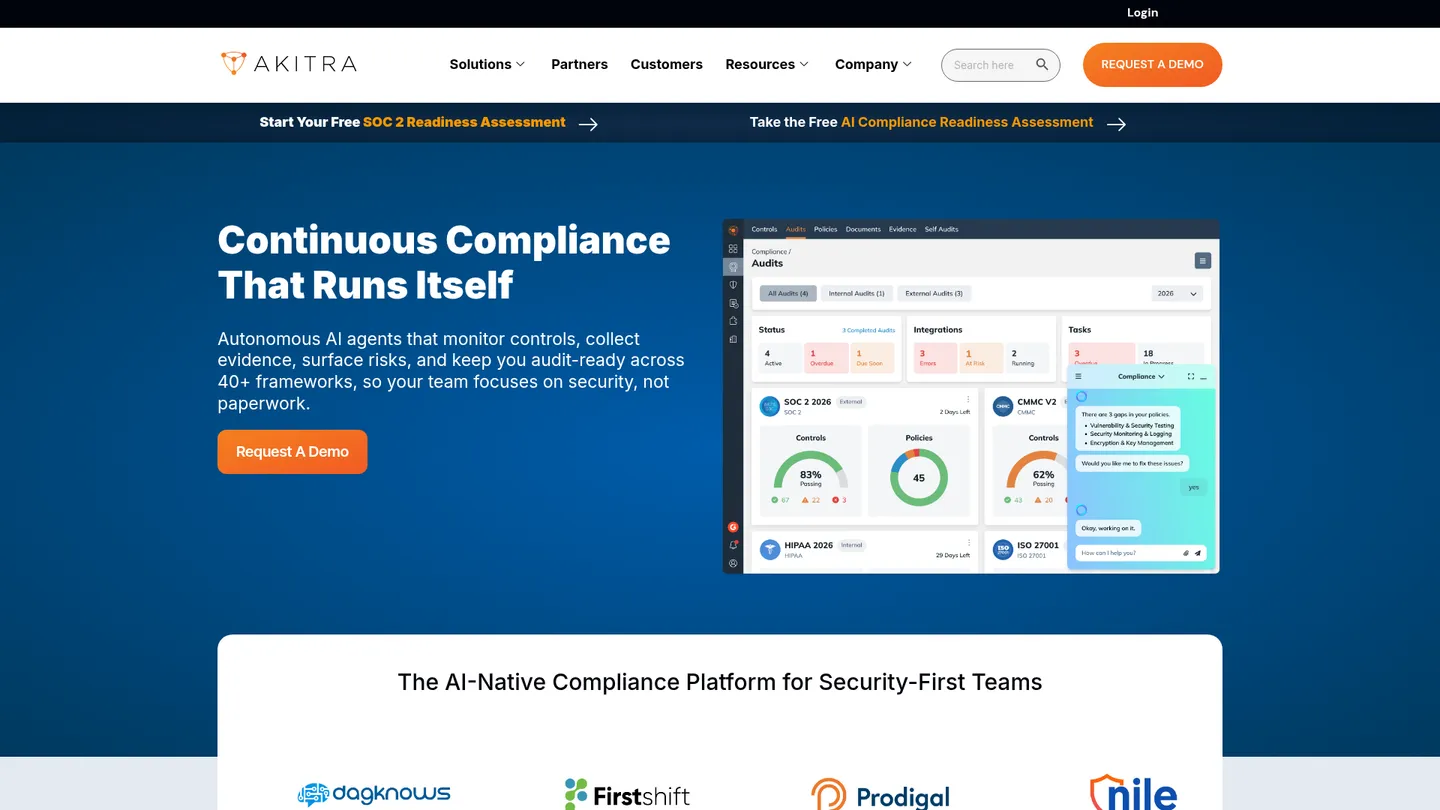
Task: Click the dashboard grid icon in the preview sidebar
Action: 733,249
